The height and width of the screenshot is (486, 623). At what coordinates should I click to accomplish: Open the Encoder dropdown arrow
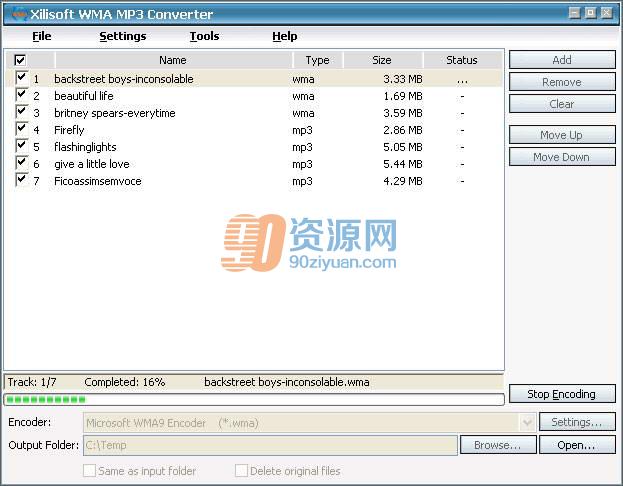click(x=527, y=422)
